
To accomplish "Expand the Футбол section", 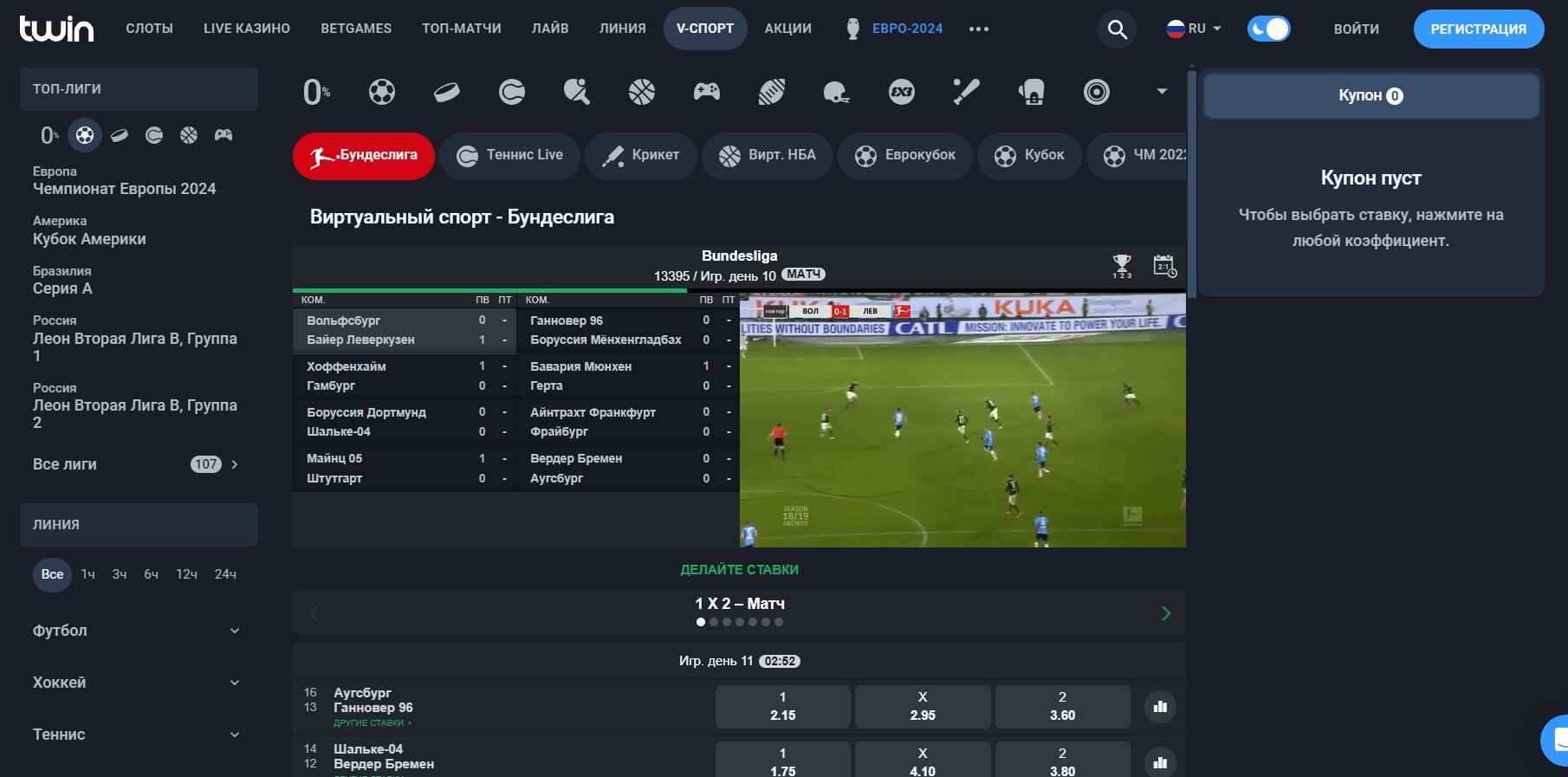I will click(136, 631).
